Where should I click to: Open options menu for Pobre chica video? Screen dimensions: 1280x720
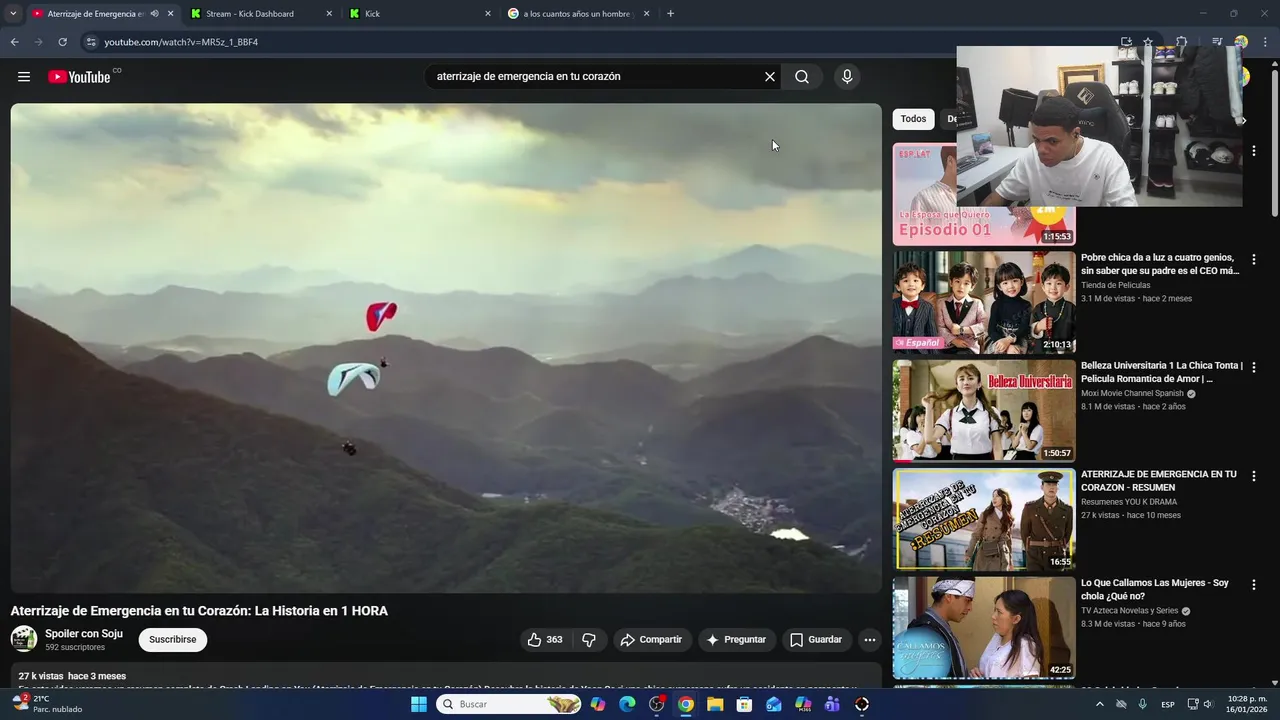pos(1254,259)
